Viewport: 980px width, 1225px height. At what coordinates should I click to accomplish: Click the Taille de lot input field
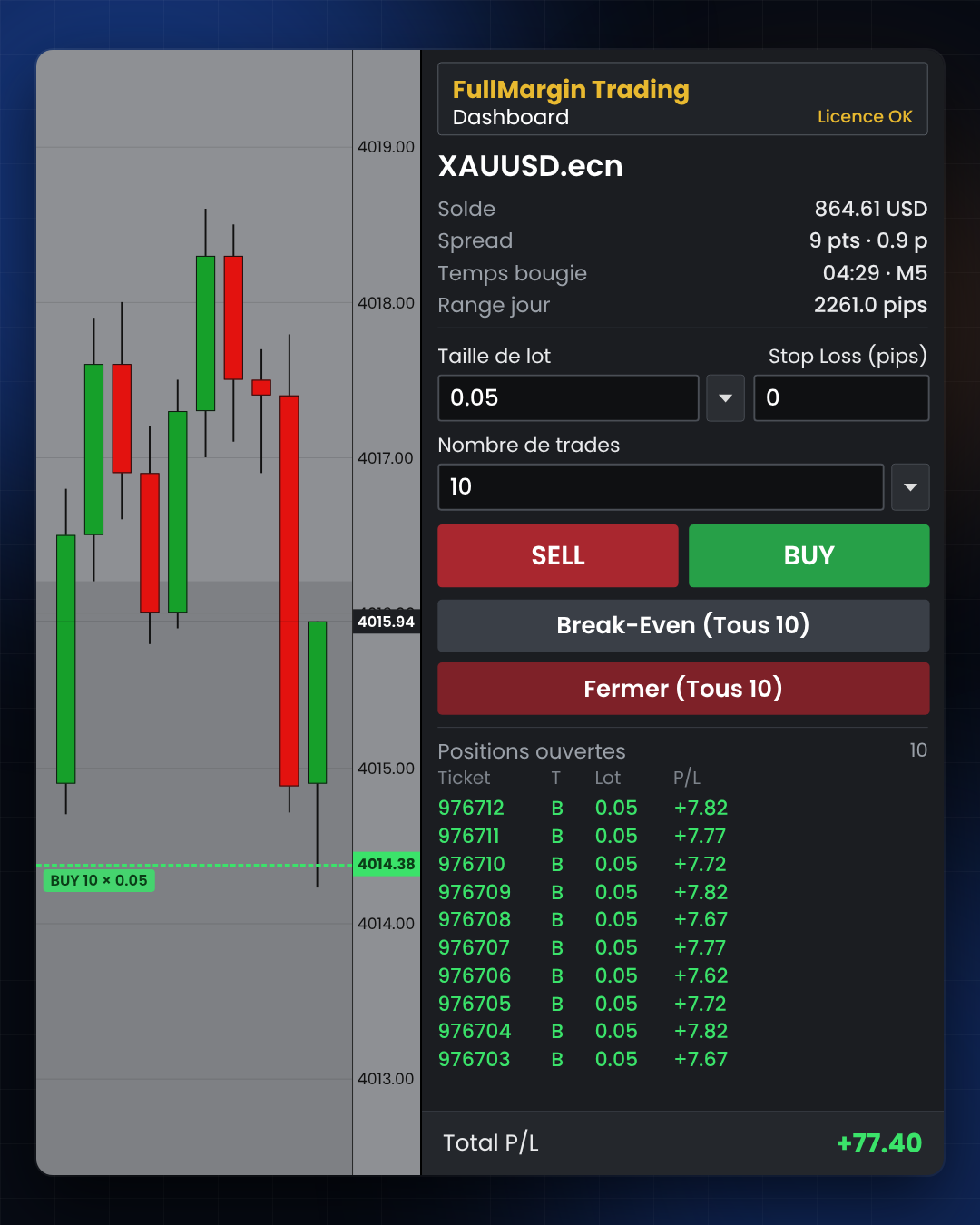pyautogui.click(x=568, y=398)
